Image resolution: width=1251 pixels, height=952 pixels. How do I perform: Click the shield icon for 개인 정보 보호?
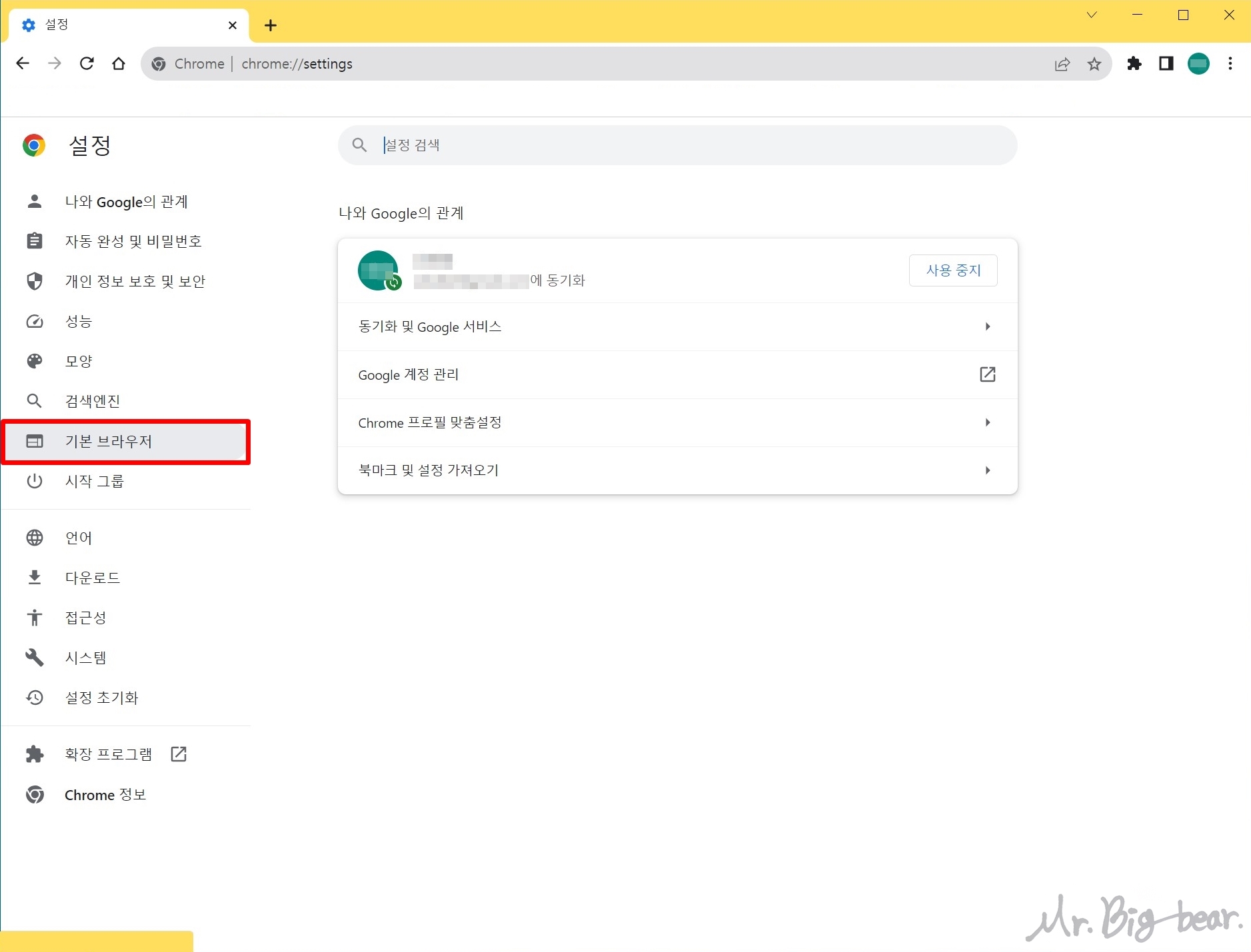[35, 281]
